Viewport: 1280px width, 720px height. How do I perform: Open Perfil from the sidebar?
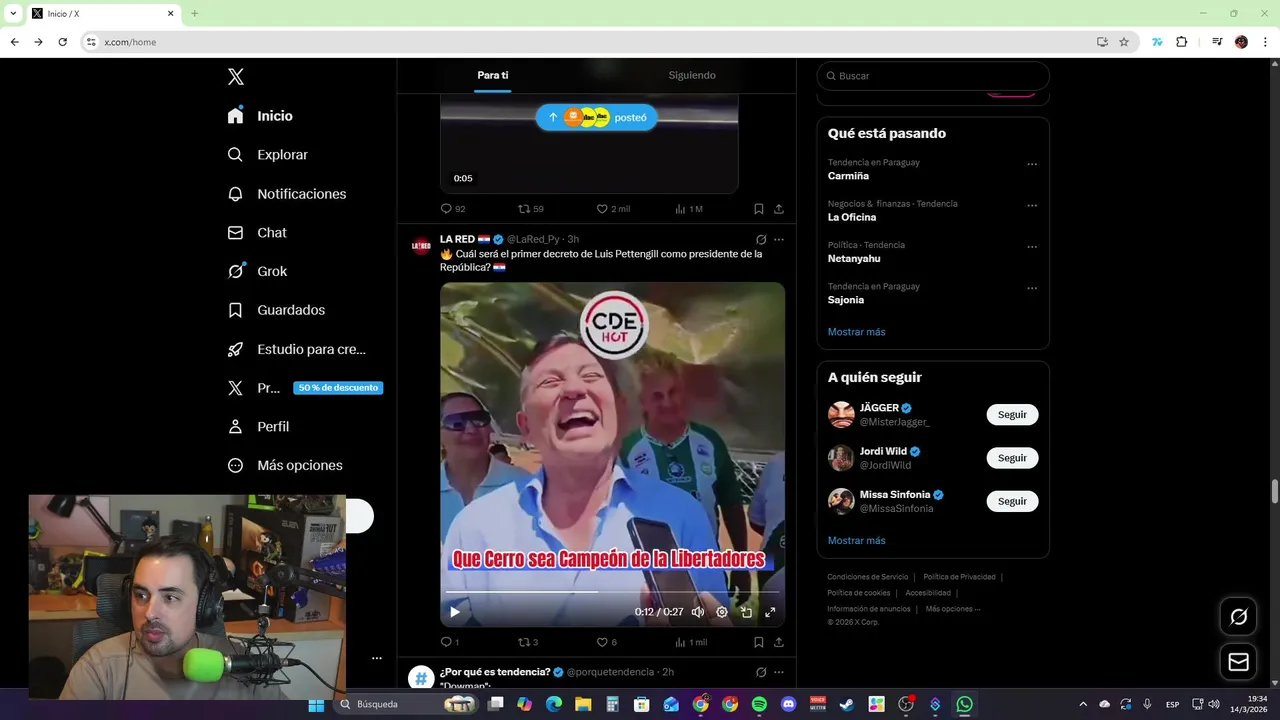click(x=258, y=427)
